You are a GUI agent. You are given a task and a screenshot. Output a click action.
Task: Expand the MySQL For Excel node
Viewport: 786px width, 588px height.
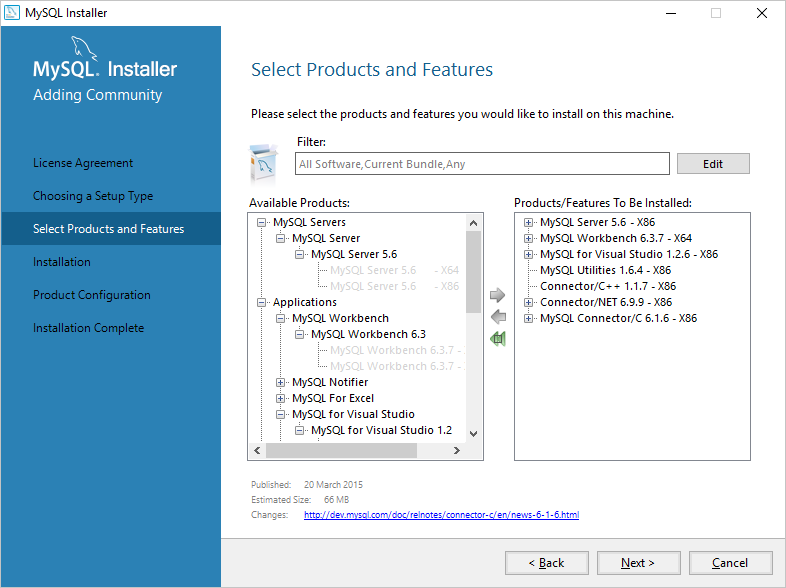(280, 399)
